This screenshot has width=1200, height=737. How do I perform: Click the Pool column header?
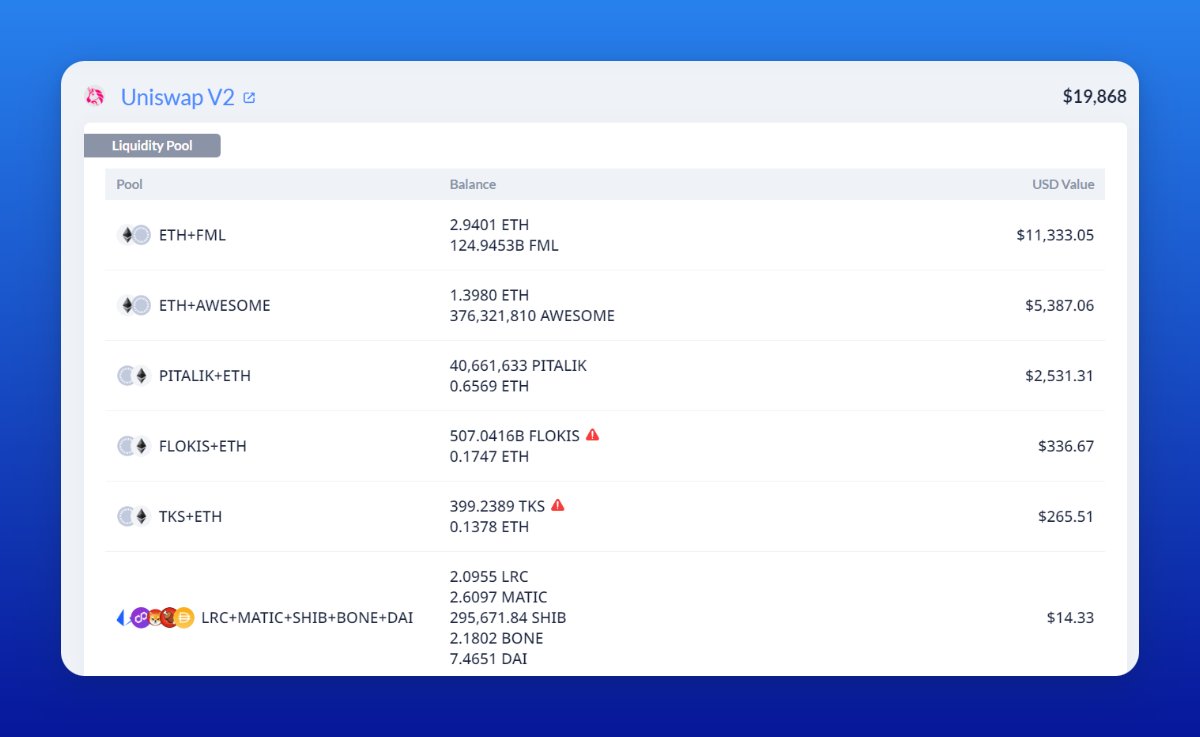click(130, 184)
